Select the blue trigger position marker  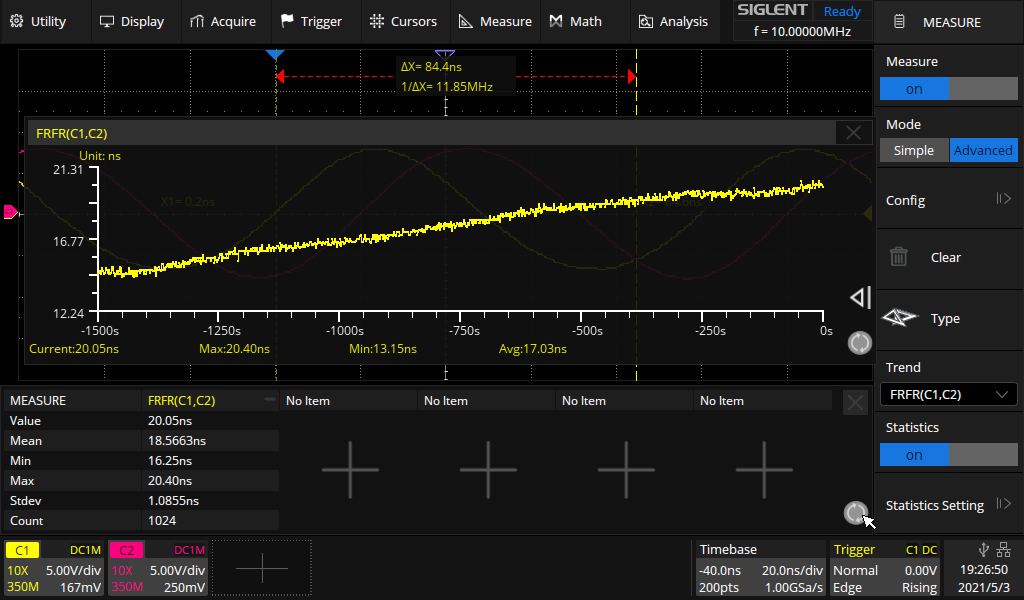pyautogui.click(x=275, y=54)
